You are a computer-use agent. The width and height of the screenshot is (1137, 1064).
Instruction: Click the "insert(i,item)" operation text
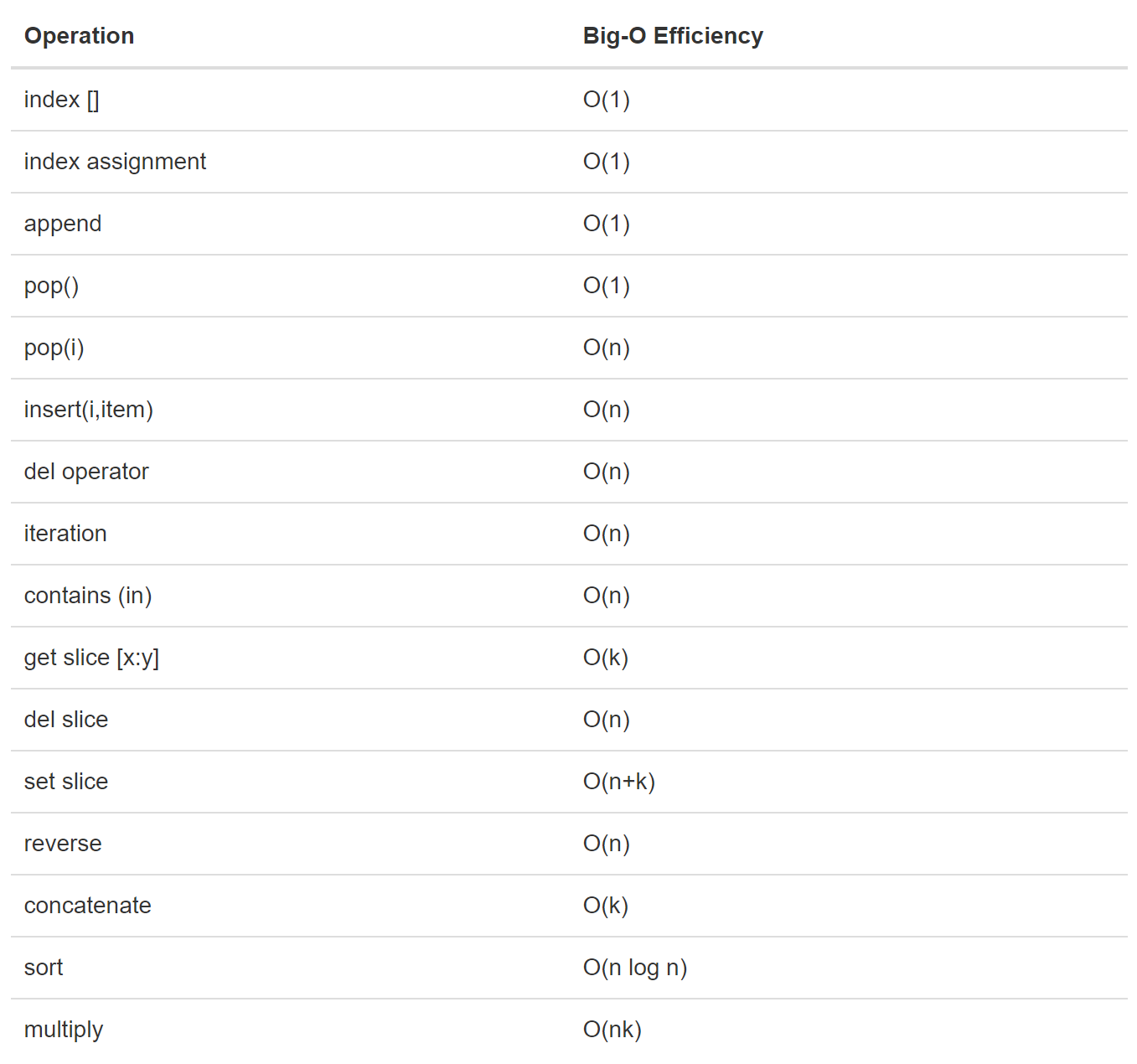coord(89,410)
